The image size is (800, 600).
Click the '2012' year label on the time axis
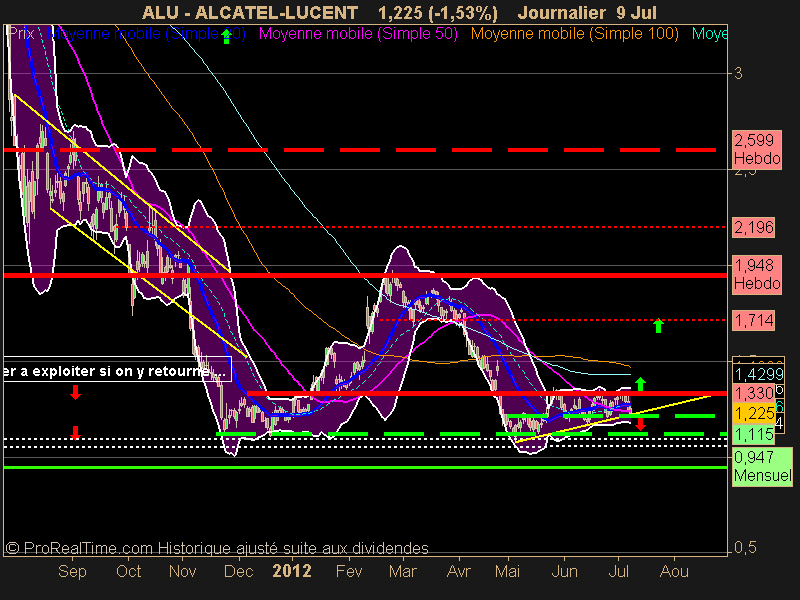[x=292, y=571]
